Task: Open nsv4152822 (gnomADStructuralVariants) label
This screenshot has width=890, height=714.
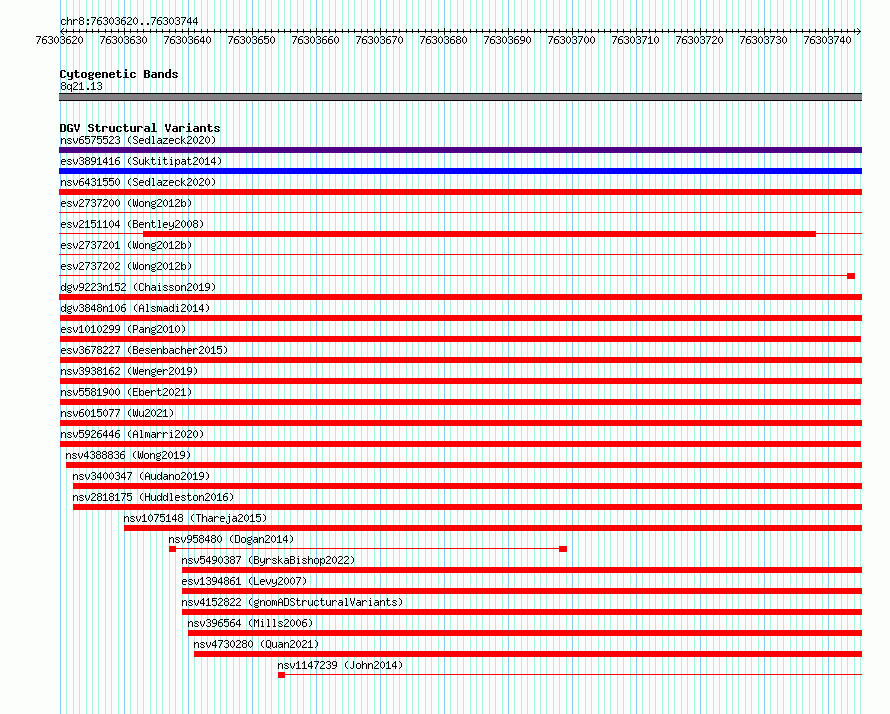Action: click(x=292, y=602)
